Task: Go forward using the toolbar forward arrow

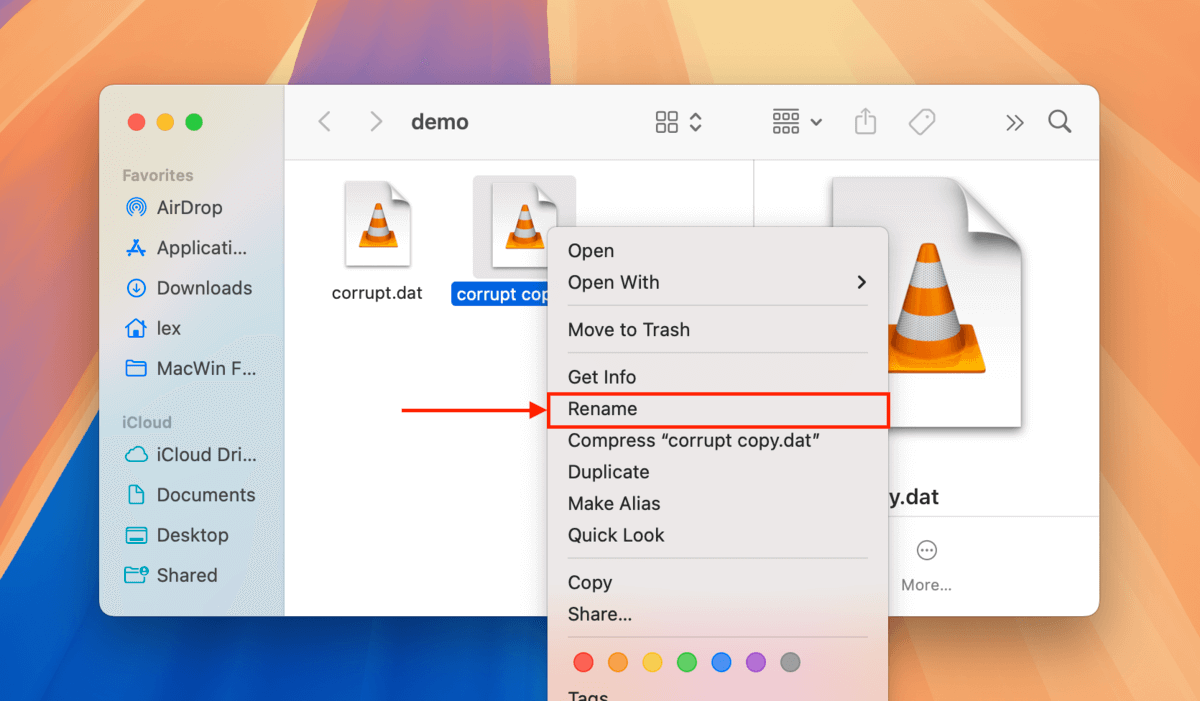Action: coord(376,122)
